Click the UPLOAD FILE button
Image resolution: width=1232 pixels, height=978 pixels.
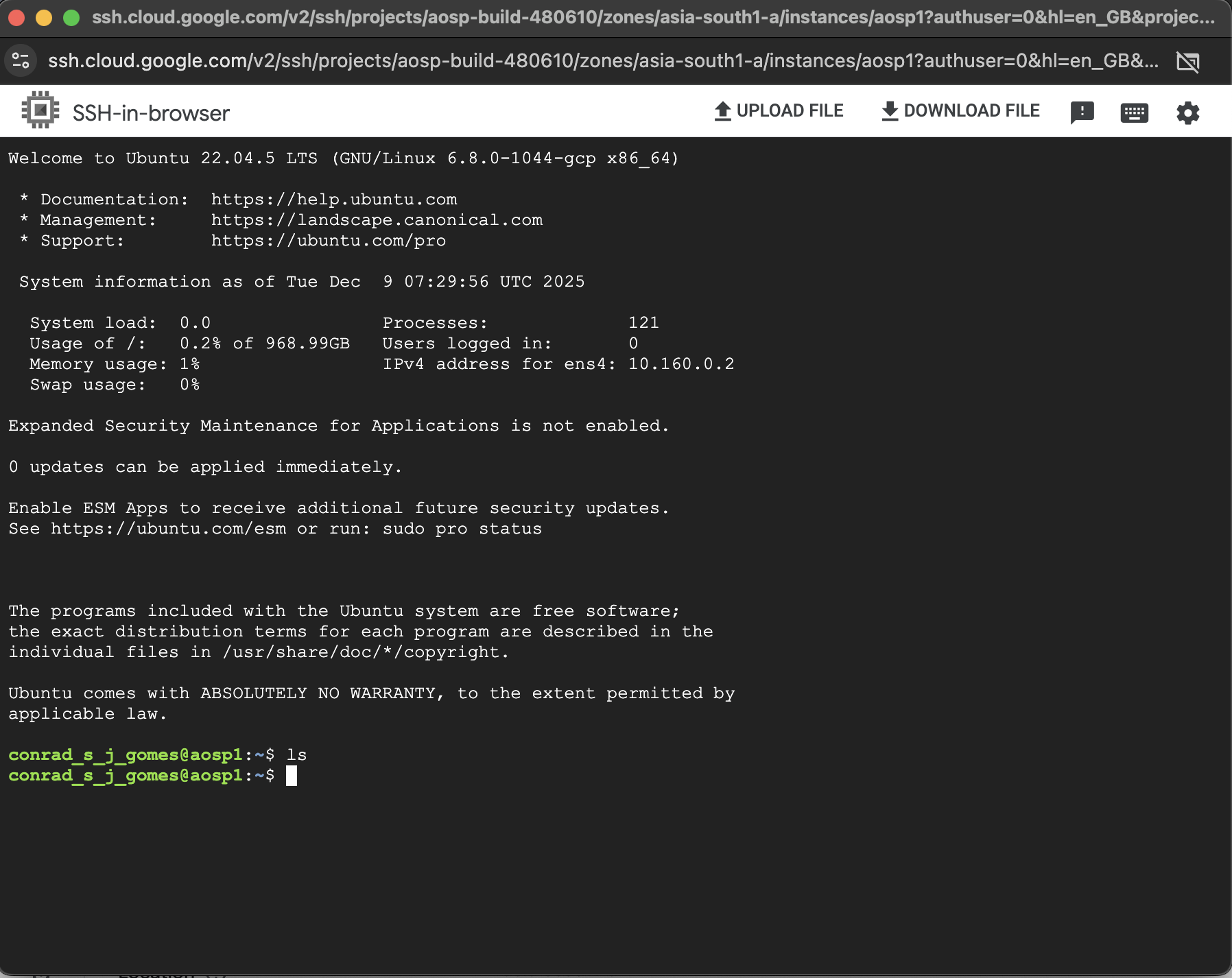click(790, 110)
